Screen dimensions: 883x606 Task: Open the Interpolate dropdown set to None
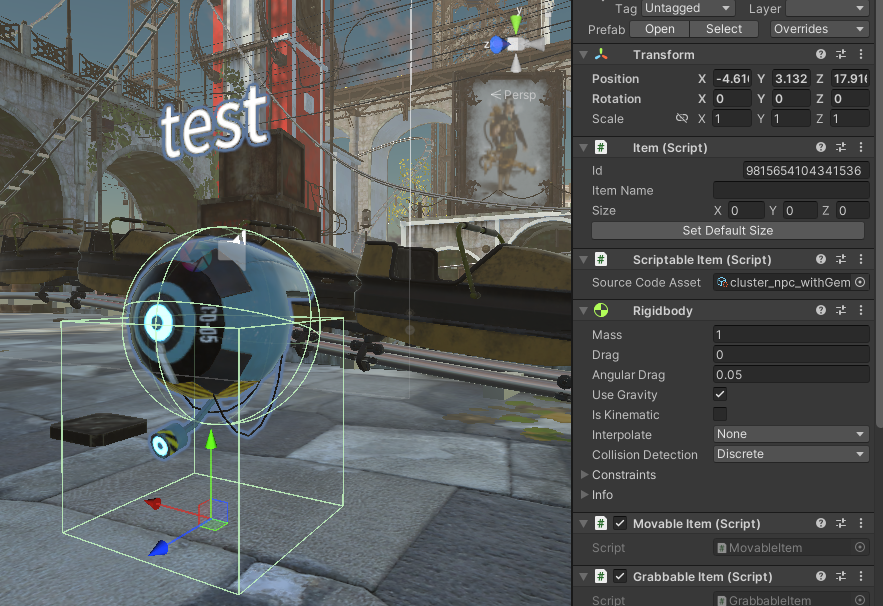coord(791,434)
